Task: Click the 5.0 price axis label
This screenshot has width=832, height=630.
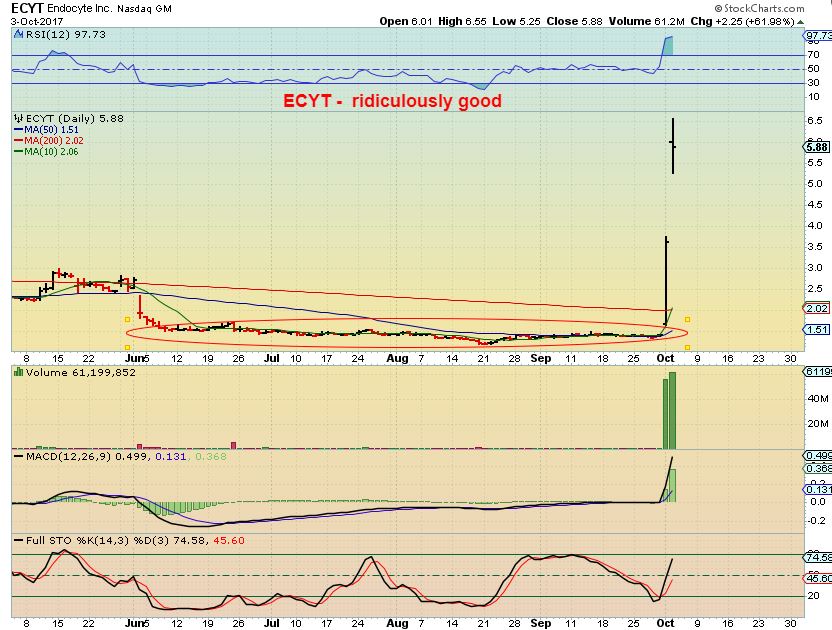Action: coord(815,184)
